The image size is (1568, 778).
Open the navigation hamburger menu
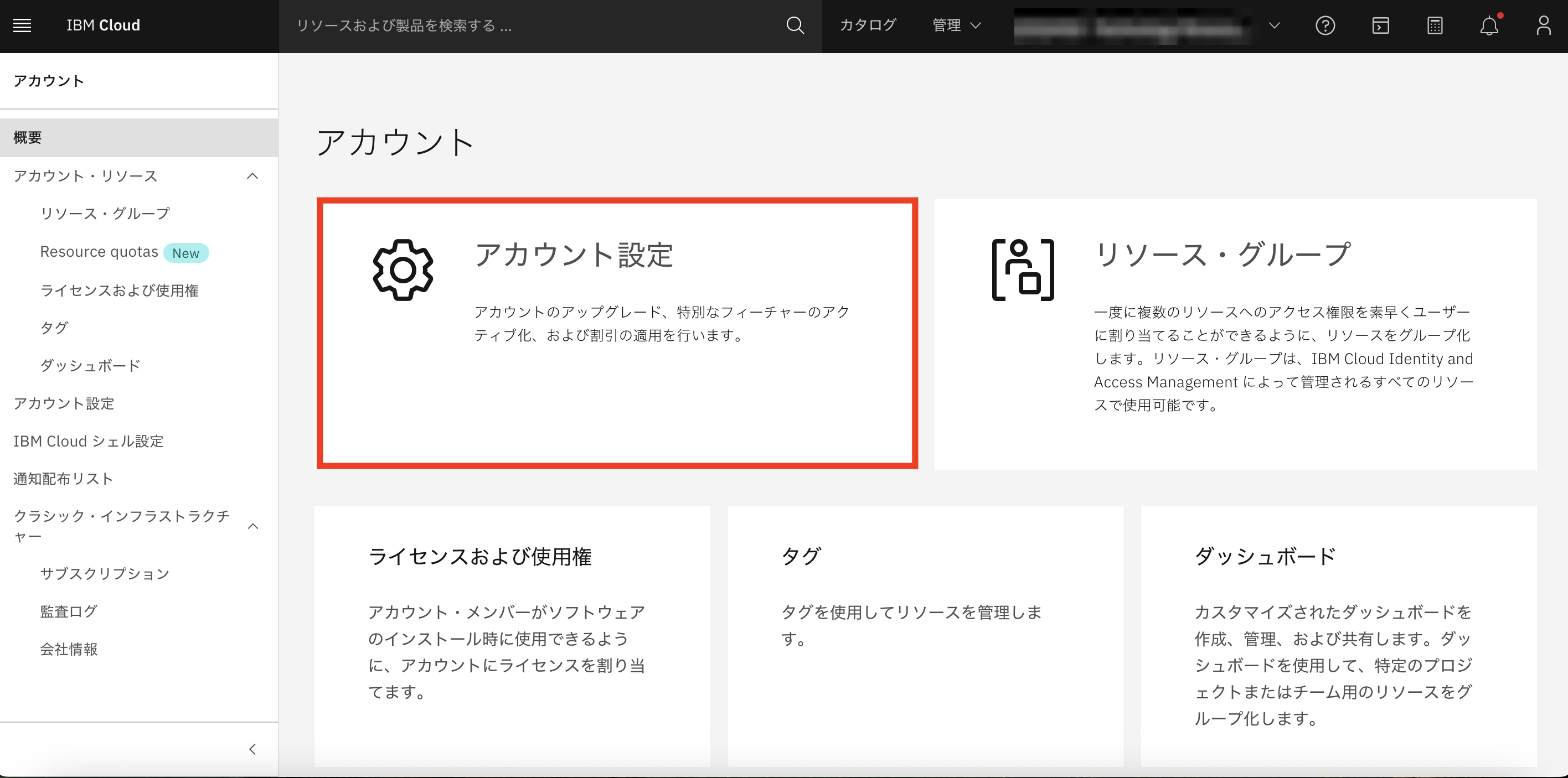[x=22, y=25]
